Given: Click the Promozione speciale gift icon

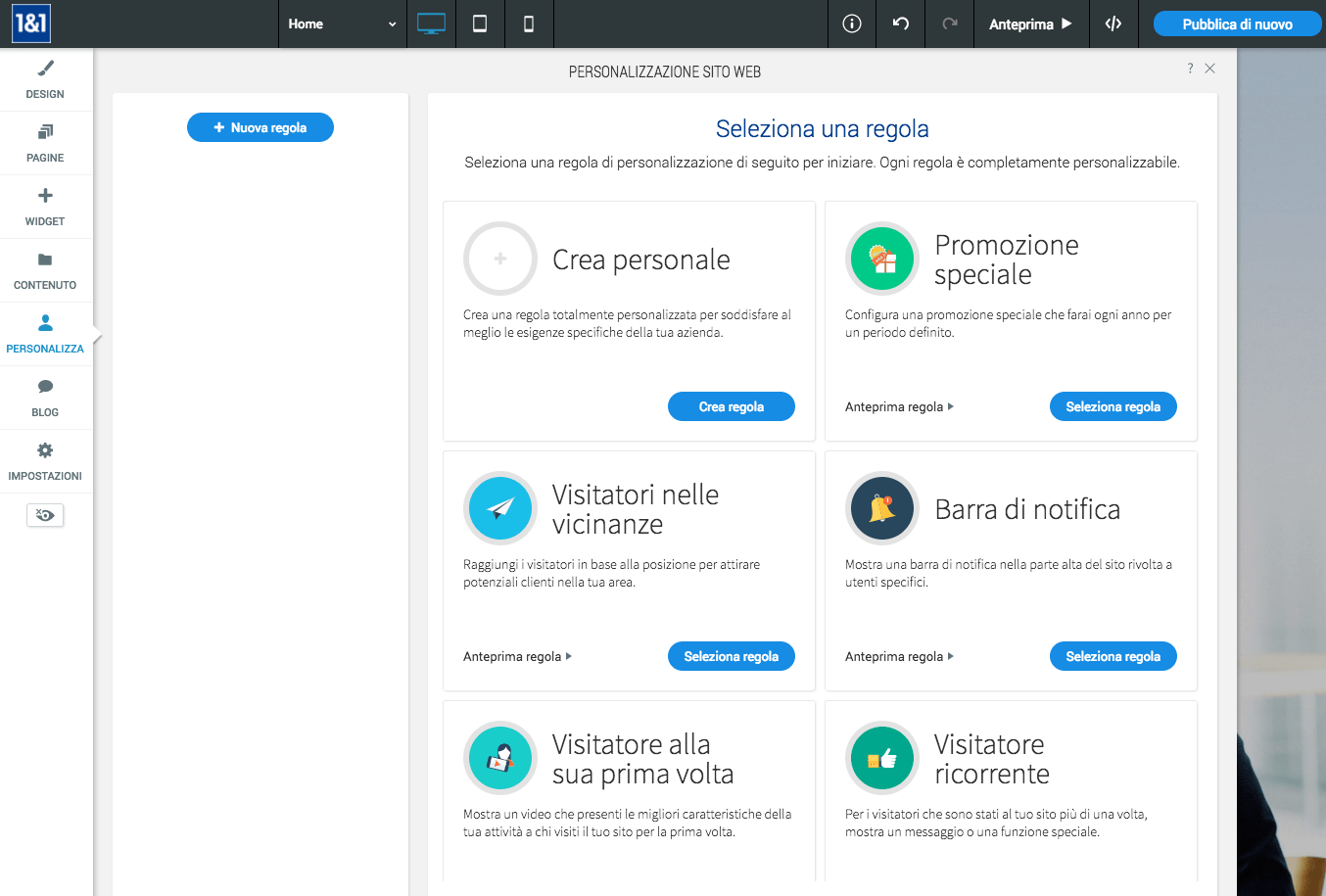Looking at the screenshot, I should (x=882, y=259).
